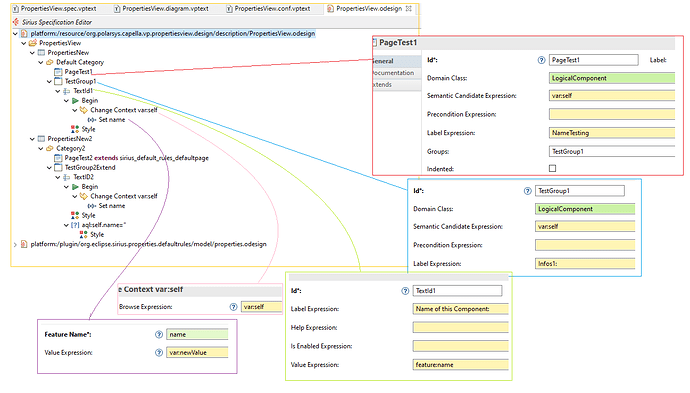690x393 pixels.
Task: Click the Default Category icon
Action: point(50,62)
